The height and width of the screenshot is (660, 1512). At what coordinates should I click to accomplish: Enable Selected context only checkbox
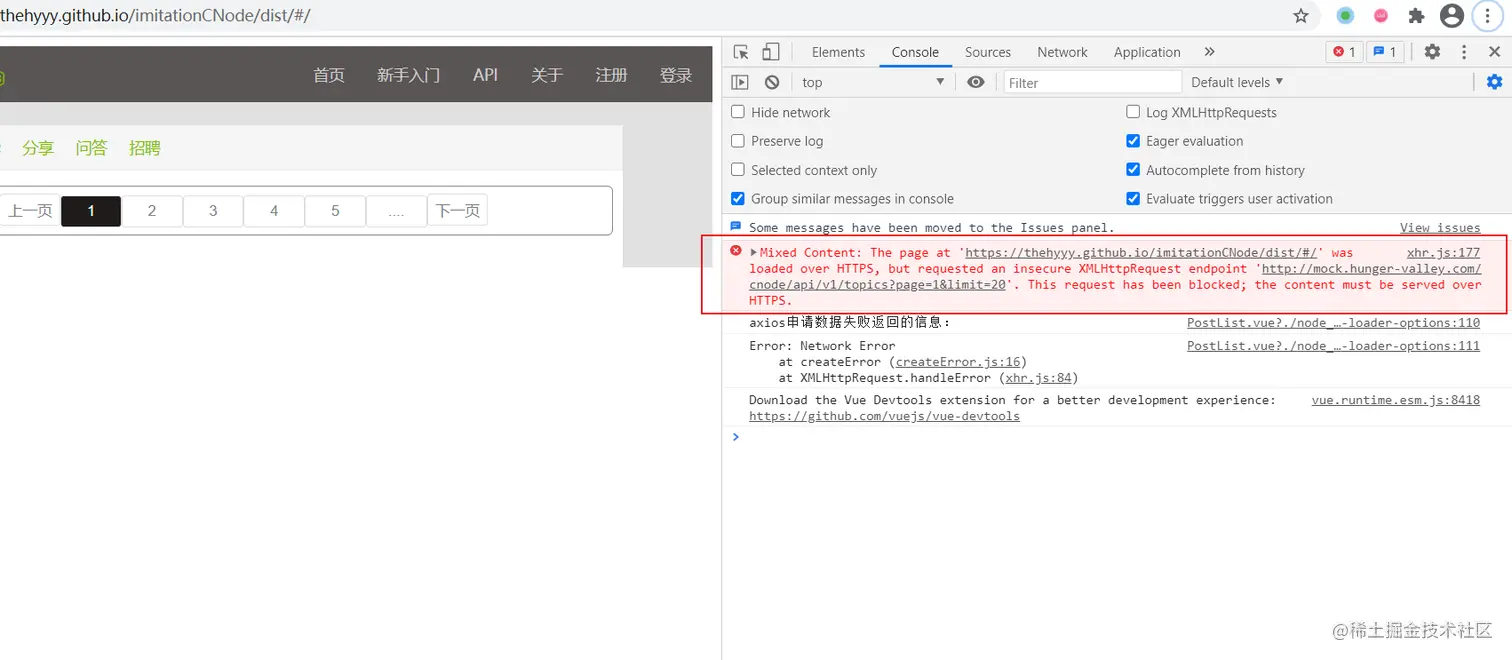point(738,170)
